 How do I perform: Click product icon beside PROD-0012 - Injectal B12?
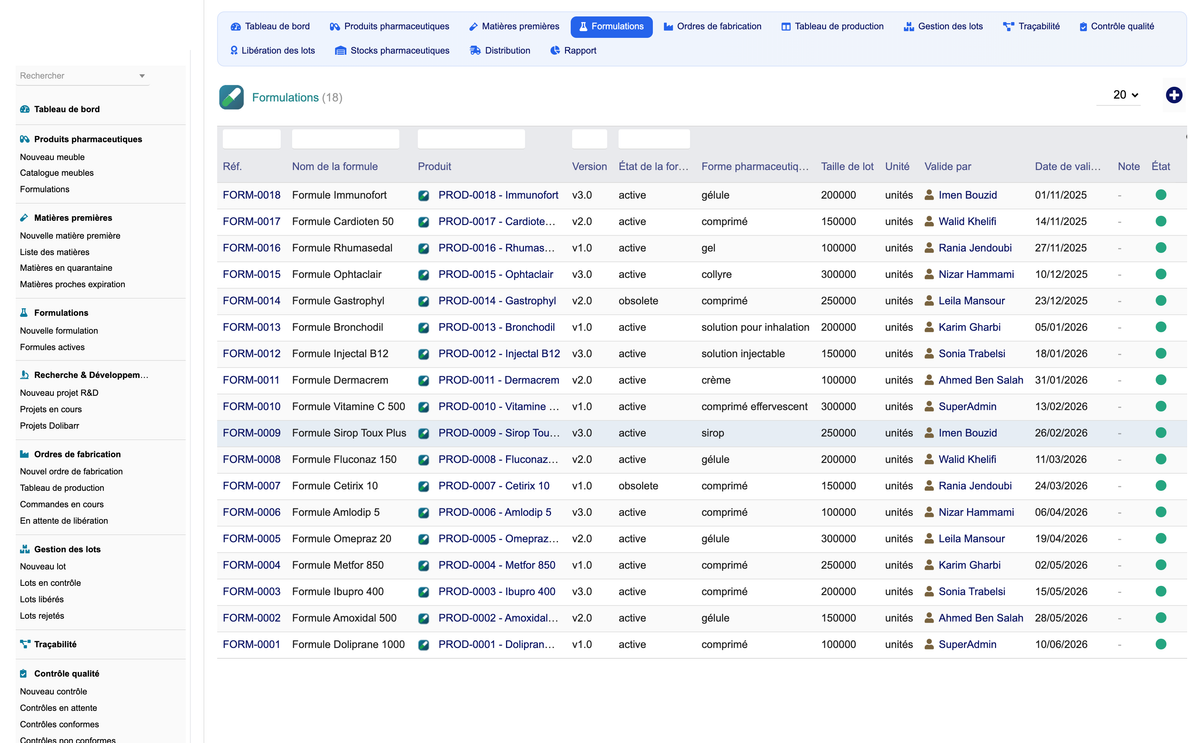(x=424, y=354)
